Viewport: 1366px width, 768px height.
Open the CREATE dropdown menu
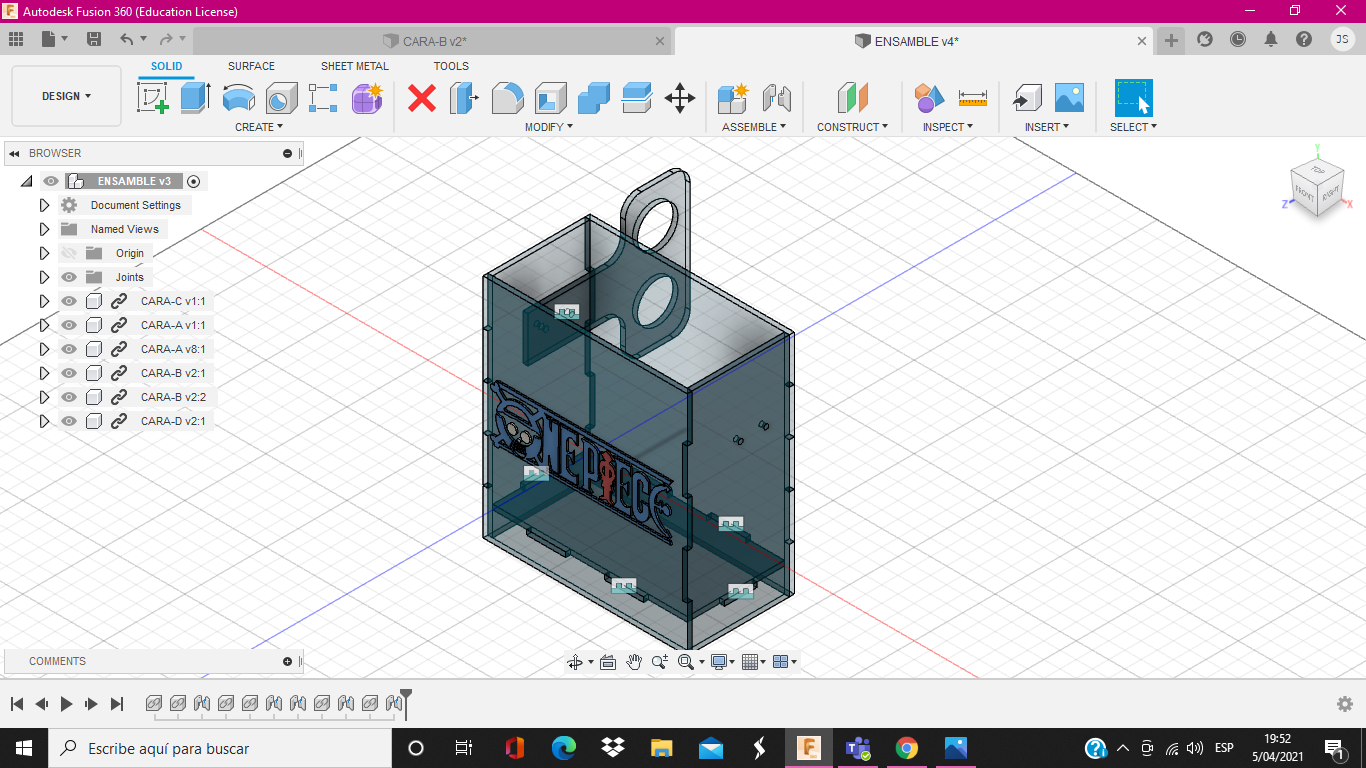point(259,127)
